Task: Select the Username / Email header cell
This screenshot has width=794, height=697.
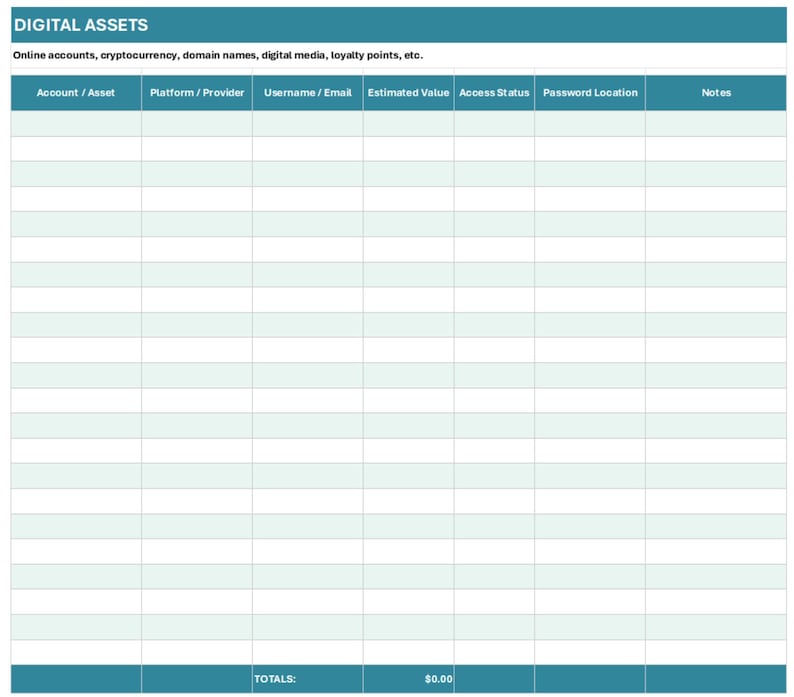Action: click(308, 93)
